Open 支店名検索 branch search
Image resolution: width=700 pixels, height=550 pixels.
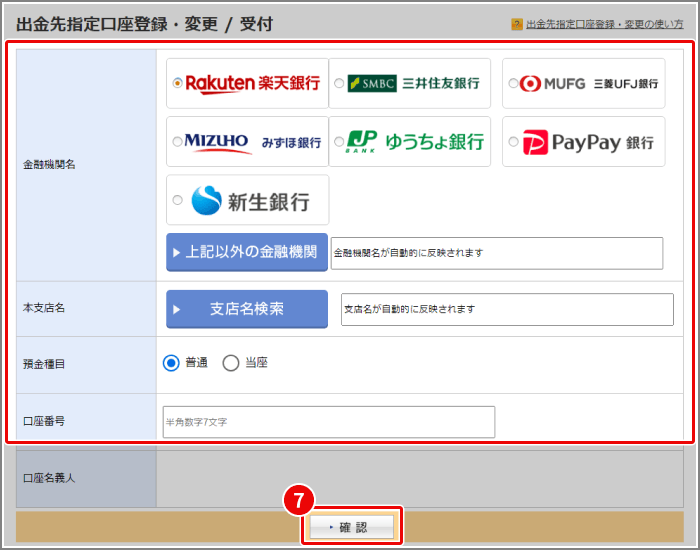coord(247,309)
